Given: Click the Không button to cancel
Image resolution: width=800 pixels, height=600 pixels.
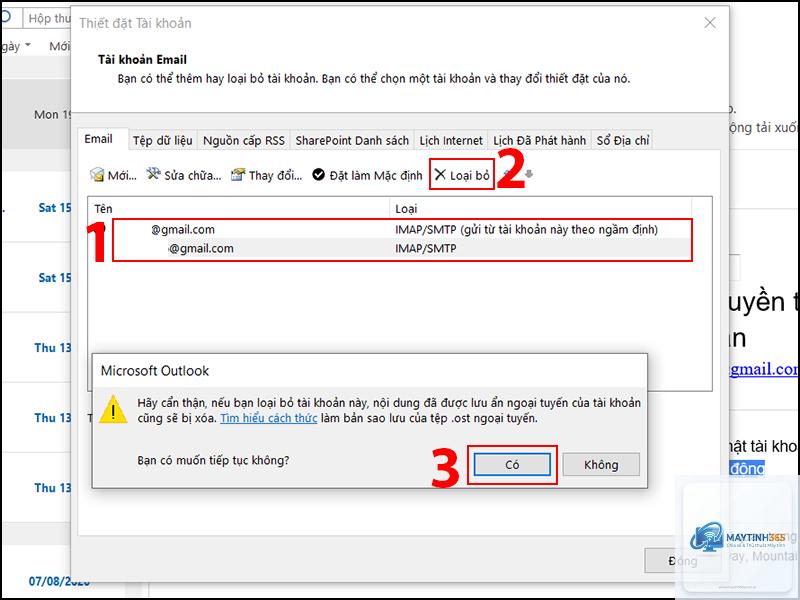Looking at the screenshot, I should (x=601, y=465).
